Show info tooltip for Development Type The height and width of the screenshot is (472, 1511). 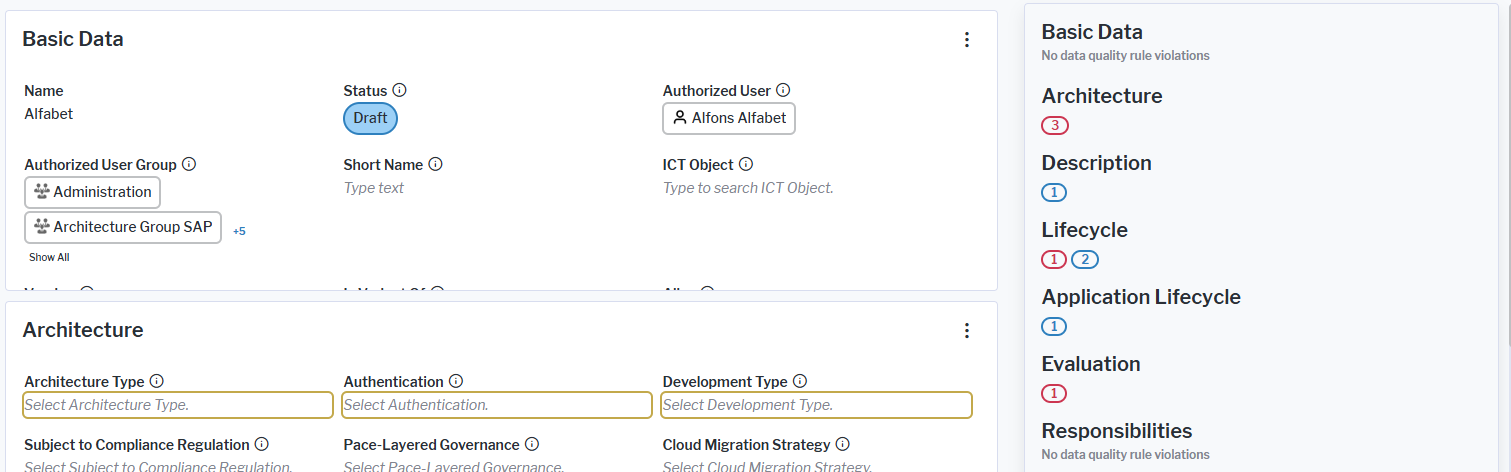point(800,381)
